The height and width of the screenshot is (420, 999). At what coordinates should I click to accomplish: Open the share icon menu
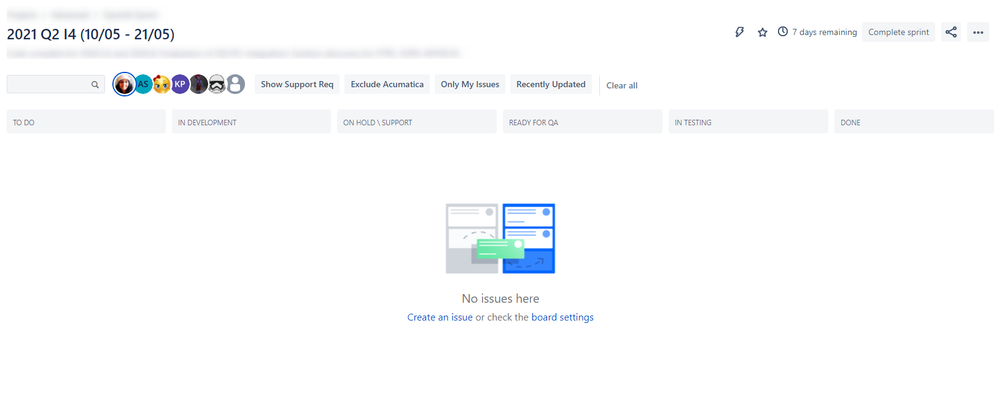coord(951,33)
